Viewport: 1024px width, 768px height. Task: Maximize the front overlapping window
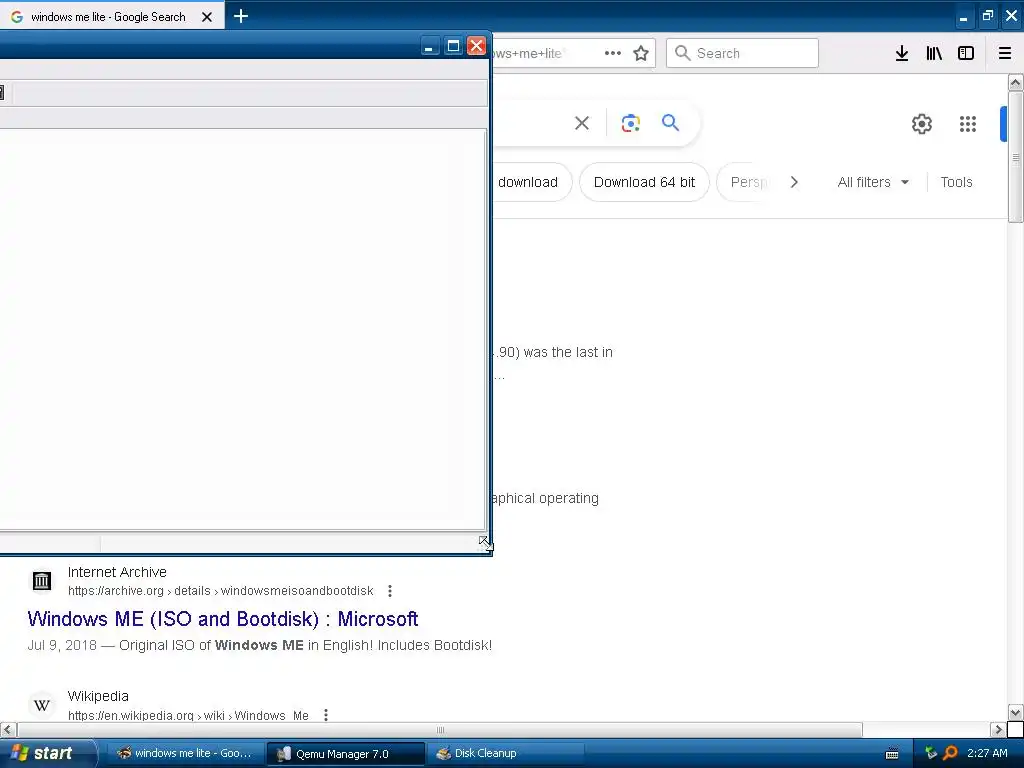point(453,46)
